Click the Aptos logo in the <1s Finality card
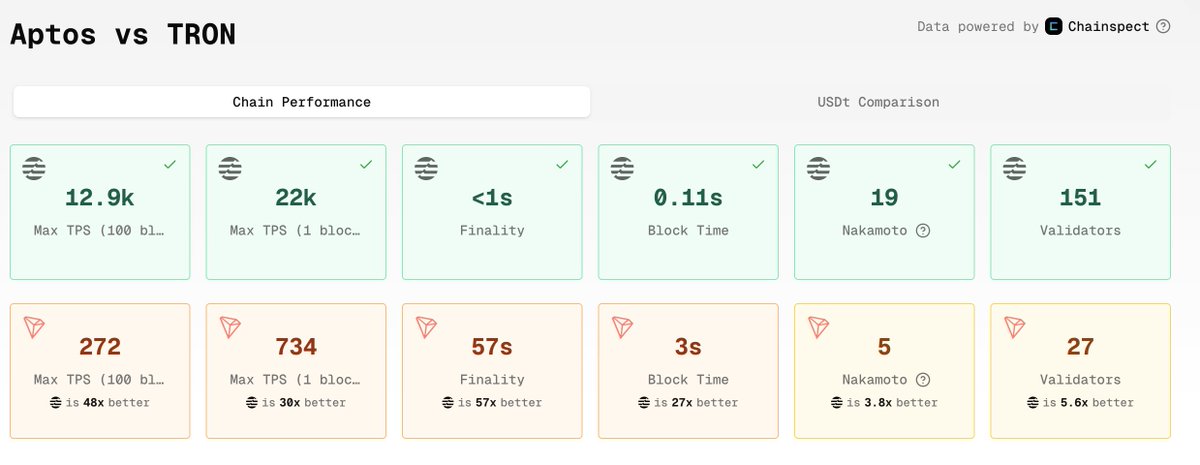Viewport: 1200px width, 465px height. pyautogui.click(x=427, y=168)
